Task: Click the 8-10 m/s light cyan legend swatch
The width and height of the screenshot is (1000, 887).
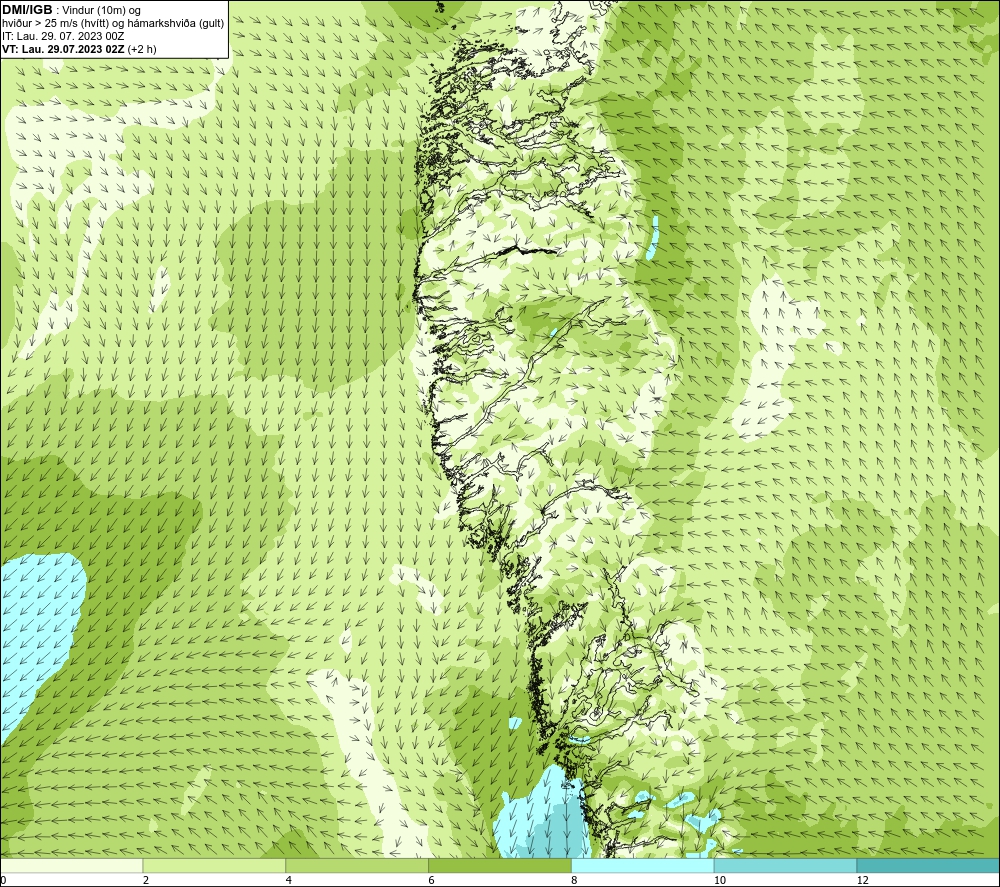Action: point(643,865)
